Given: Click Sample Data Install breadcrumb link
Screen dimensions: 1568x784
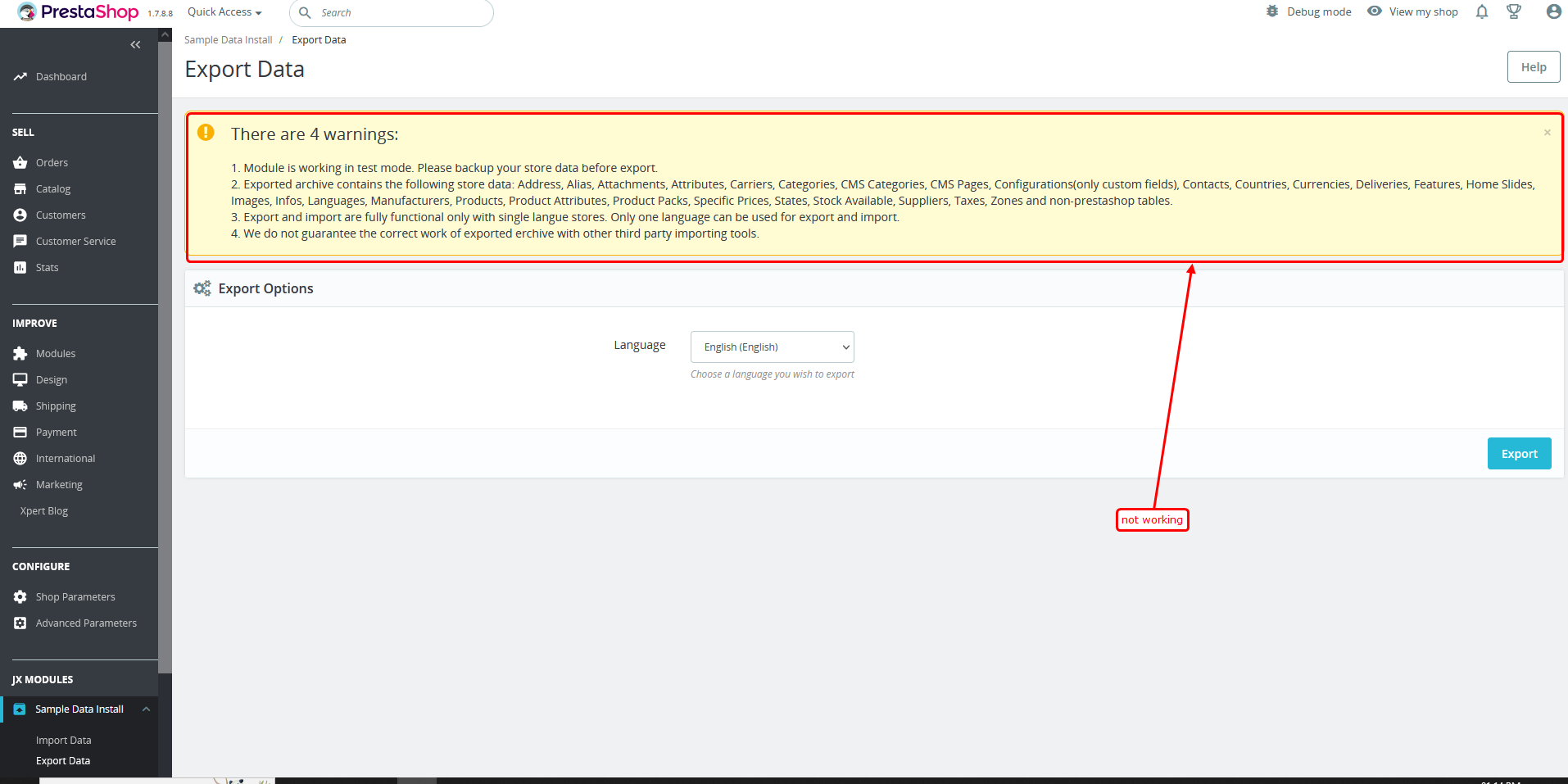Looking at the screenshot, I should coord(228,40).
